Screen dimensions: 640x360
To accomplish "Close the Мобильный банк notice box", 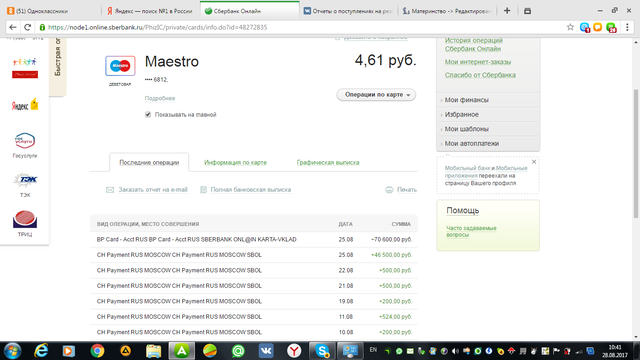I will point(534,162).
